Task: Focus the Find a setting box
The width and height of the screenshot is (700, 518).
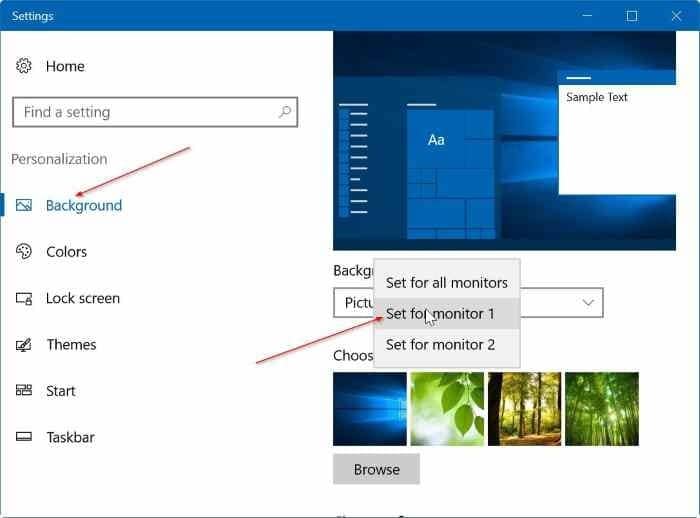Action: click(155, 112)
